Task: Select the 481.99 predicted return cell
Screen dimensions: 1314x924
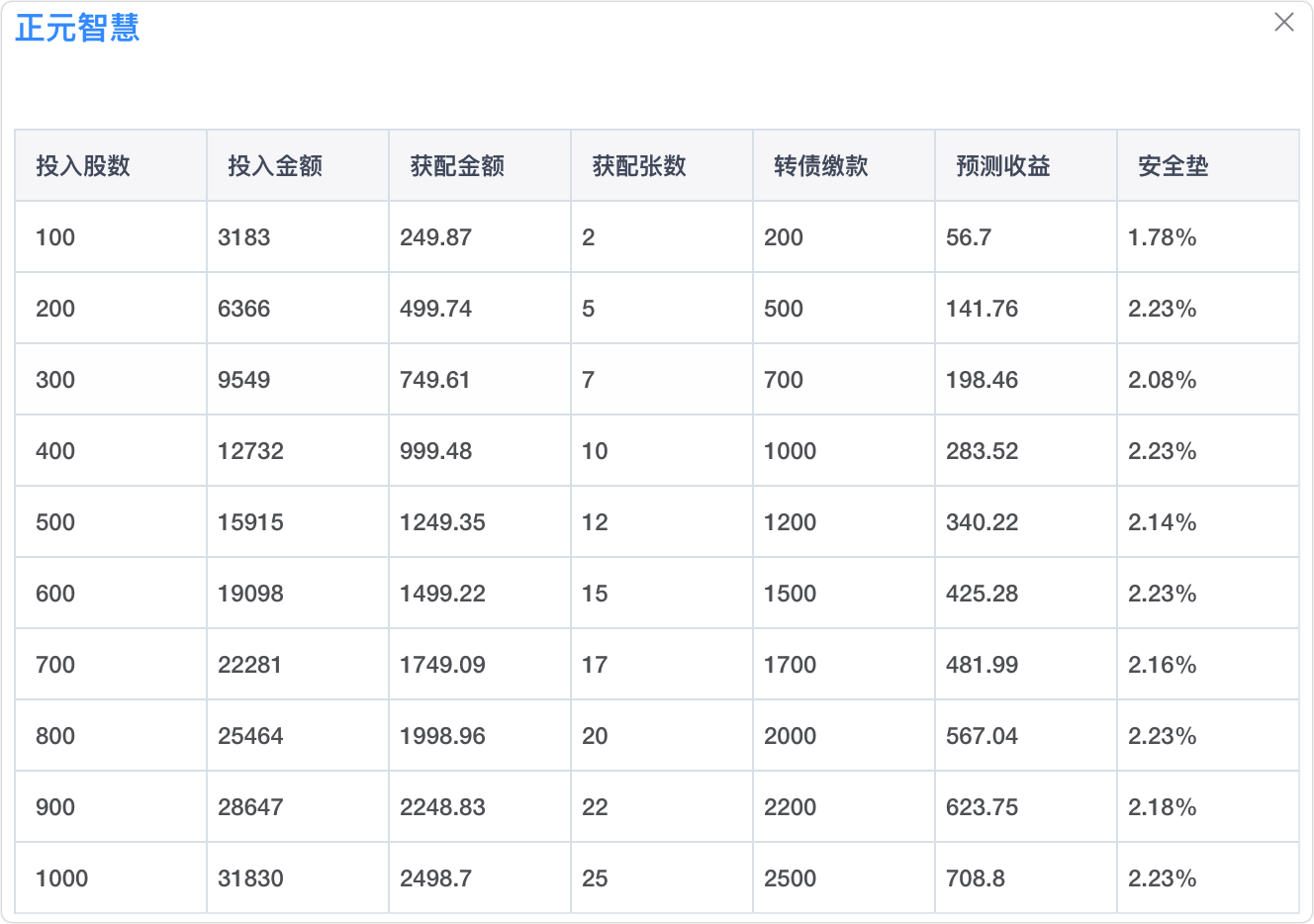Action: coord(982,665)
